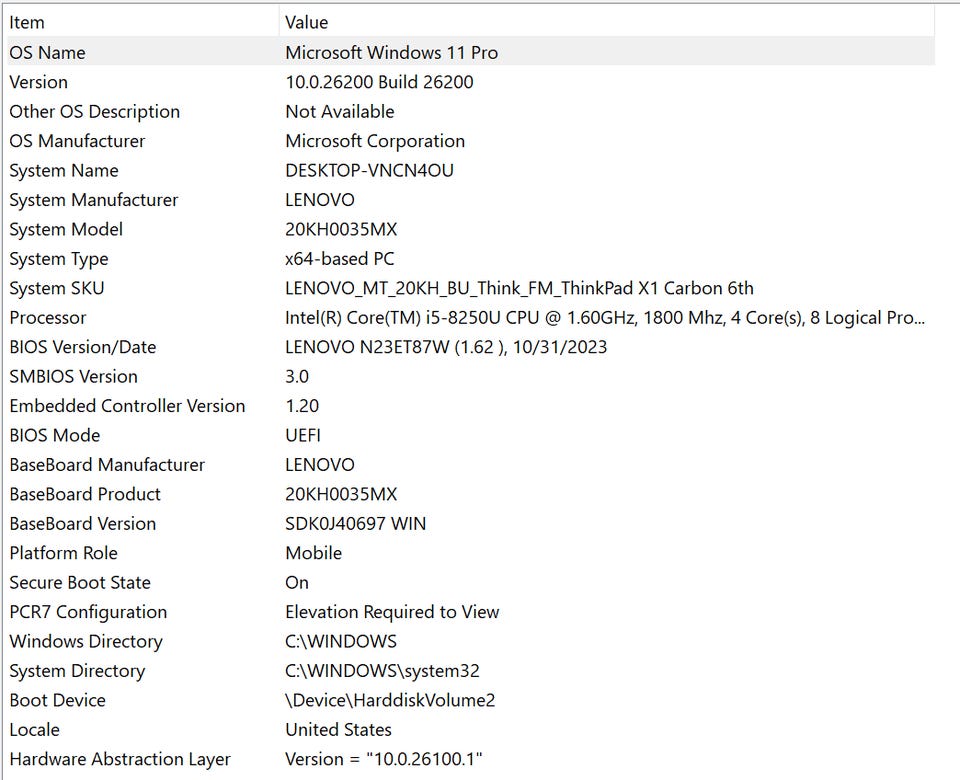Image resolution: width=960 pixels, height=780 pixels.
Task: Click LENOVO value for BaseBoard Manufacturer
Action: tap(320, 465)
